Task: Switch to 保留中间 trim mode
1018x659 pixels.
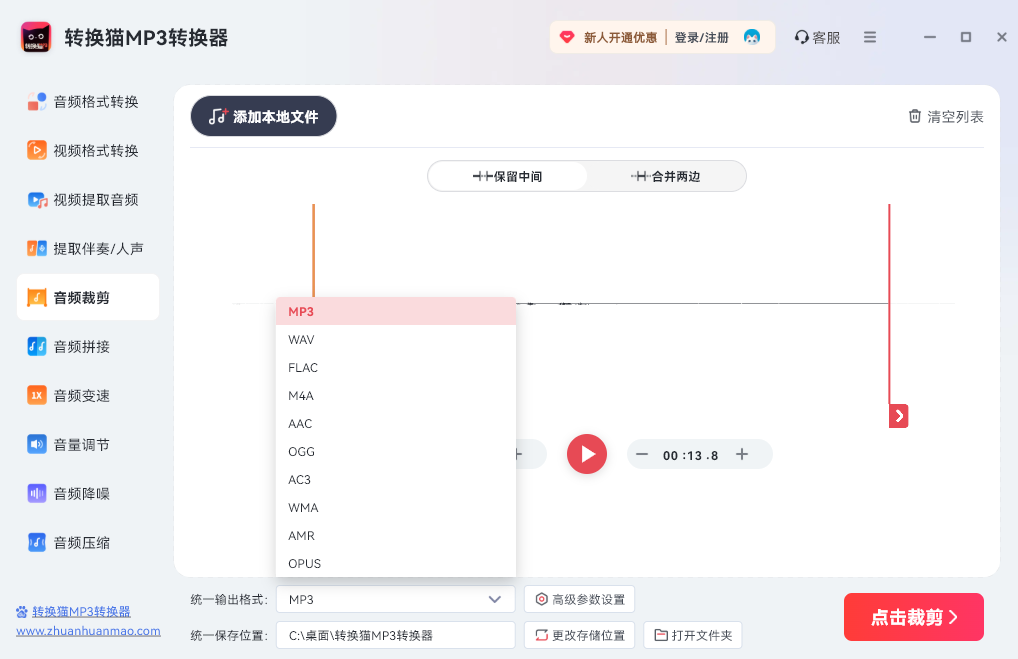Action: [507, 175]
